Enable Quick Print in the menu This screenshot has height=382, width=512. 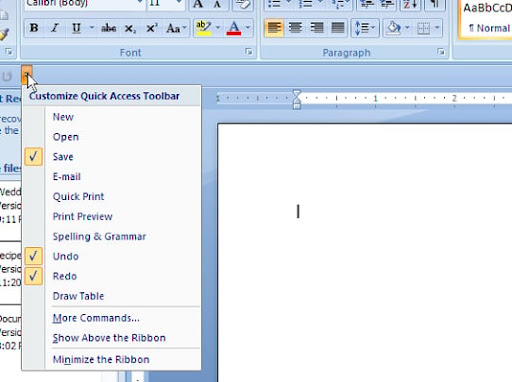point(112,197)
